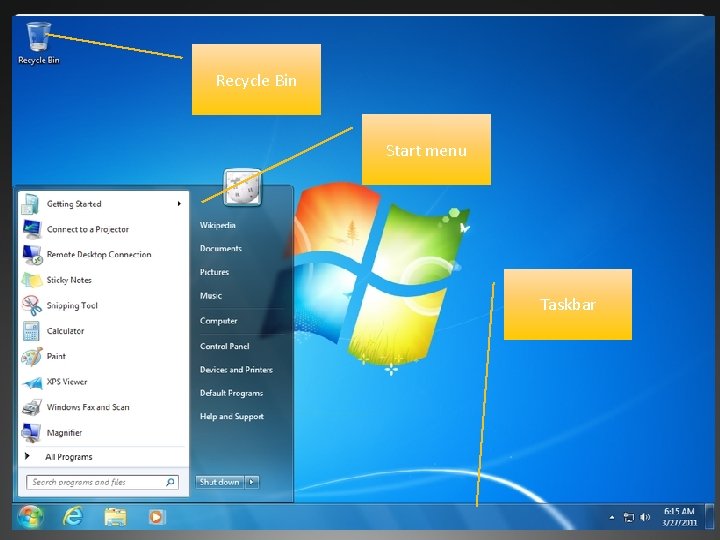The height and width of the screenshot is (540, 720).
Task: Expand the Getting Started submenu arrow
Action: pos(179,203)
